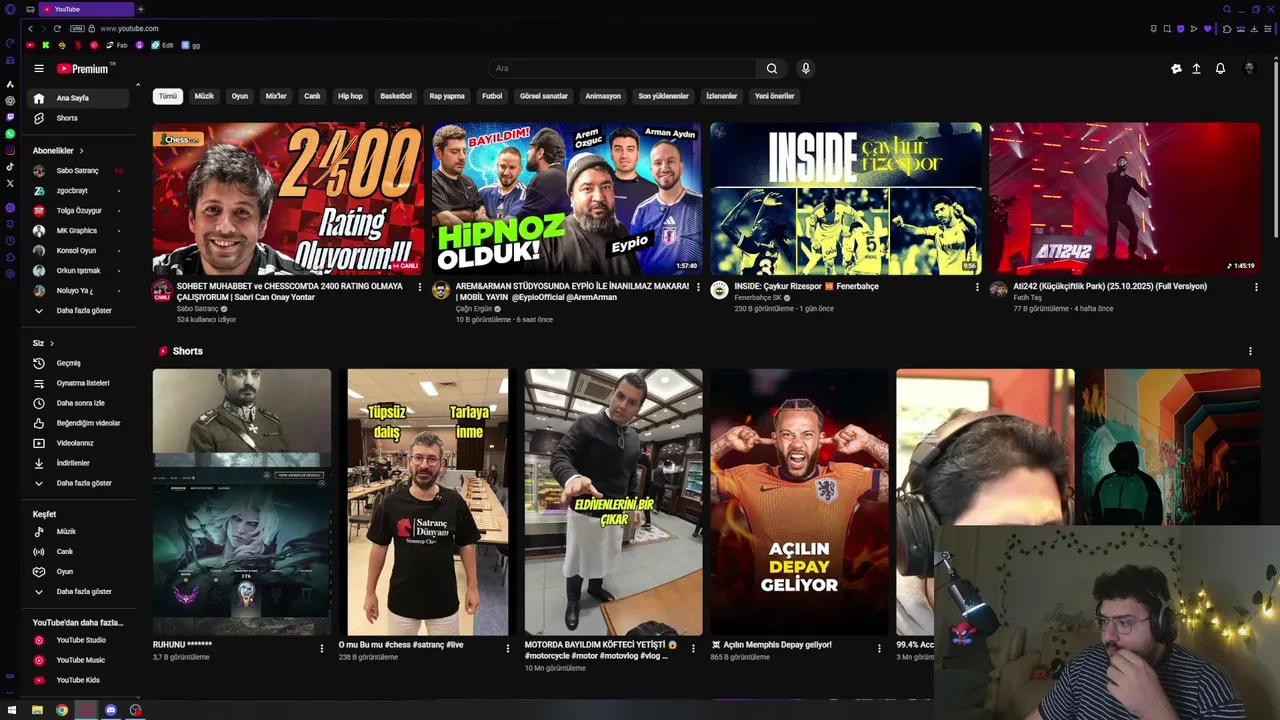Open the YouTube hamburger guide menu
The width and height of the screenshot is (1280, 720).
pos(39,69)
